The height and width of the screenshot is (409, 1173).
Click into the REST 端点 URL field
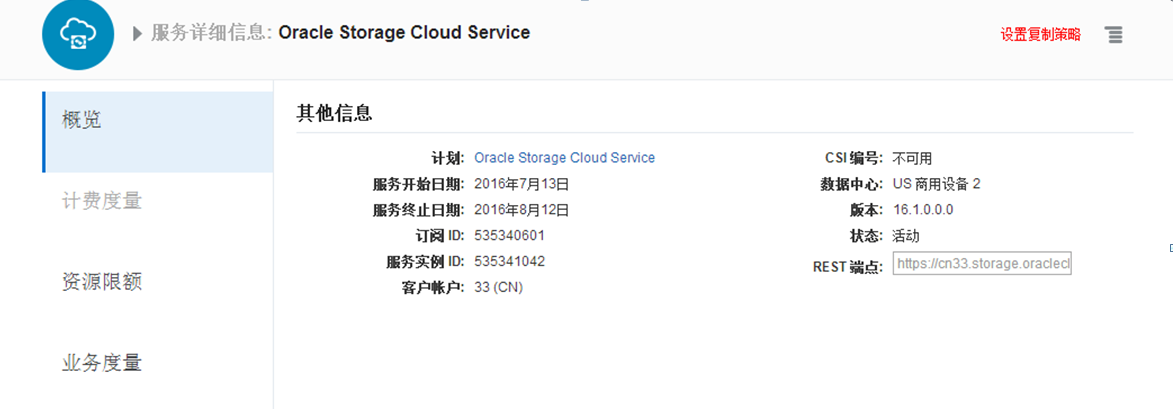pos(981,264)
